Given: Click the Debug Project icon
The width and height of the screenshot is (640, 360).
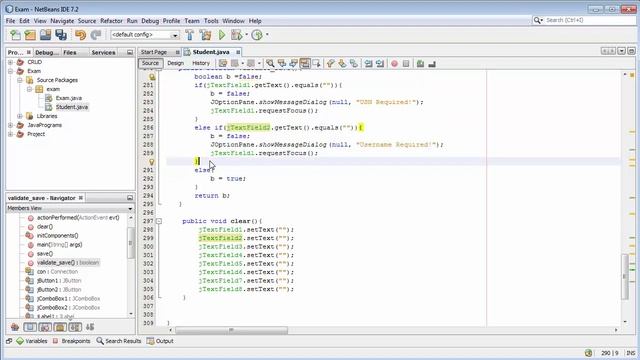Looking at the screenshot, I should tap(236, 35).
